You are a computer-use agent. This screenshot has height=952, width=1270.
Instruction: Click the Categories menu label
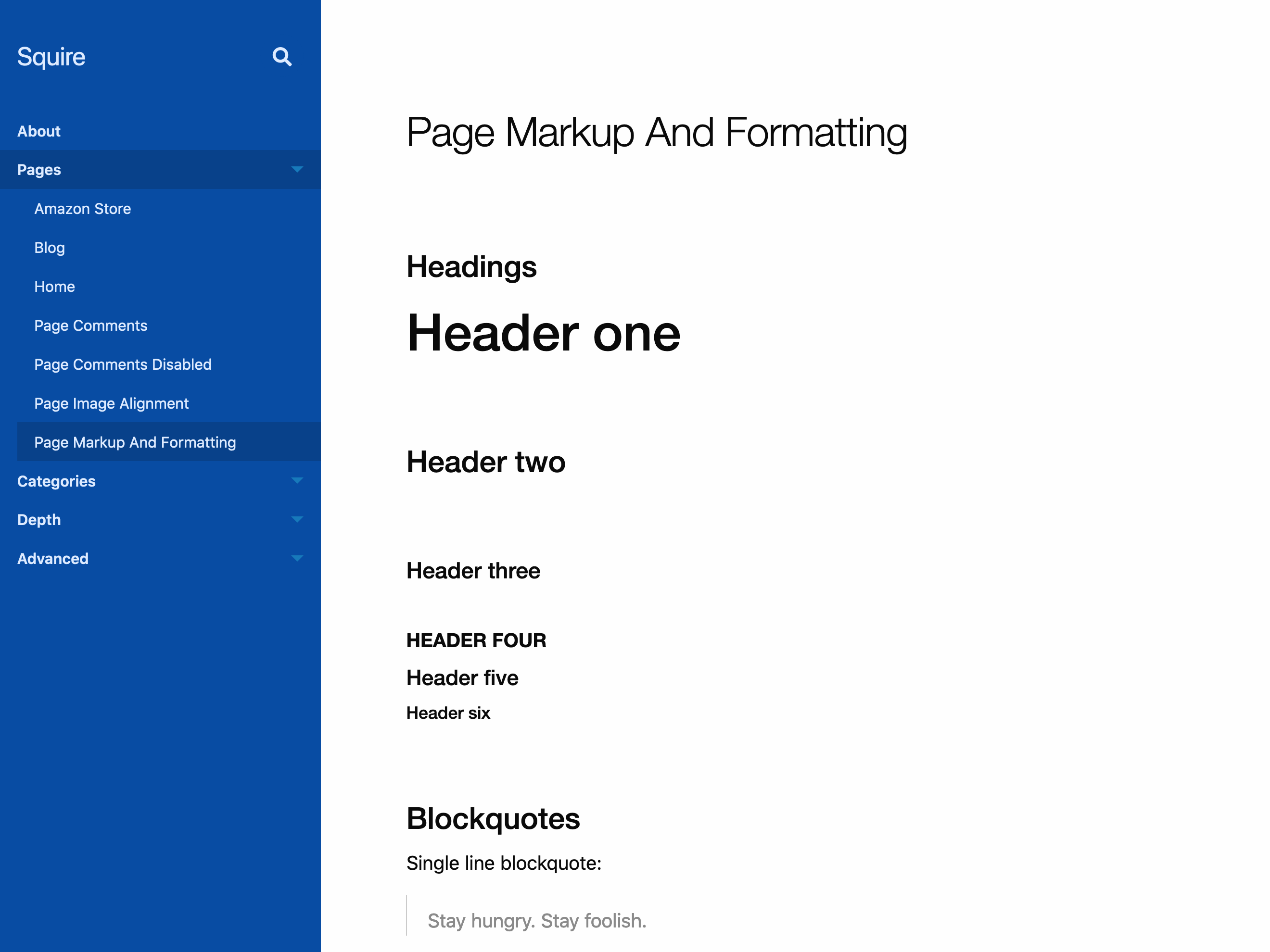point(56,481)
